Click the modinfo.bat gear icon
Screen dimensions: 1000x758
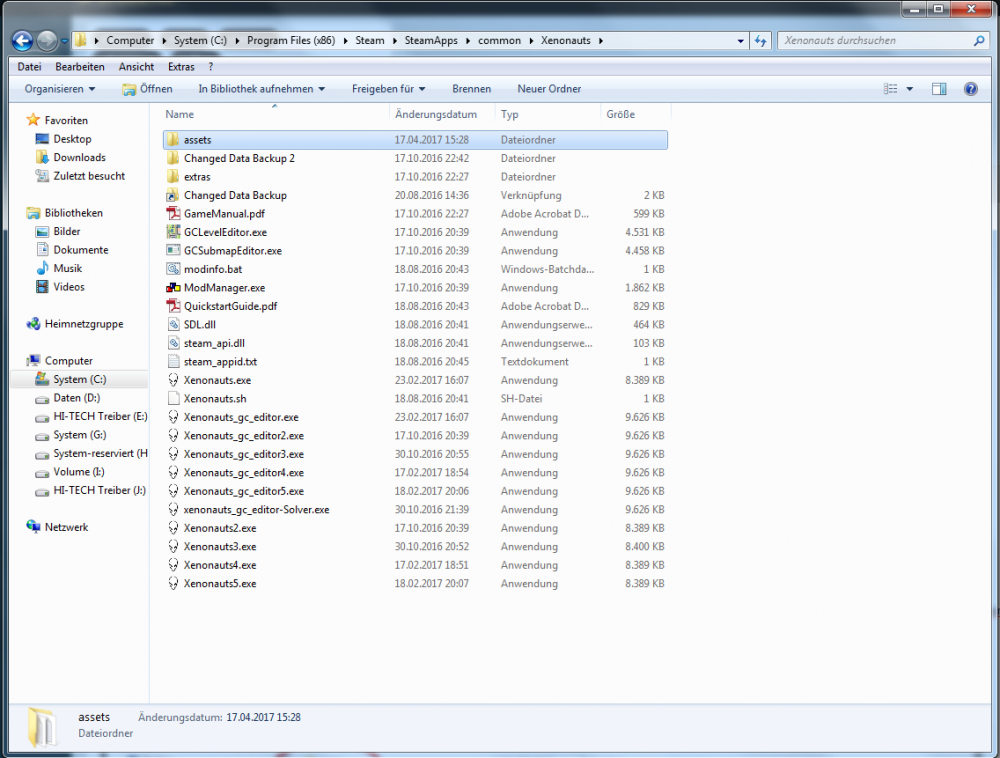tap(173, 269)
